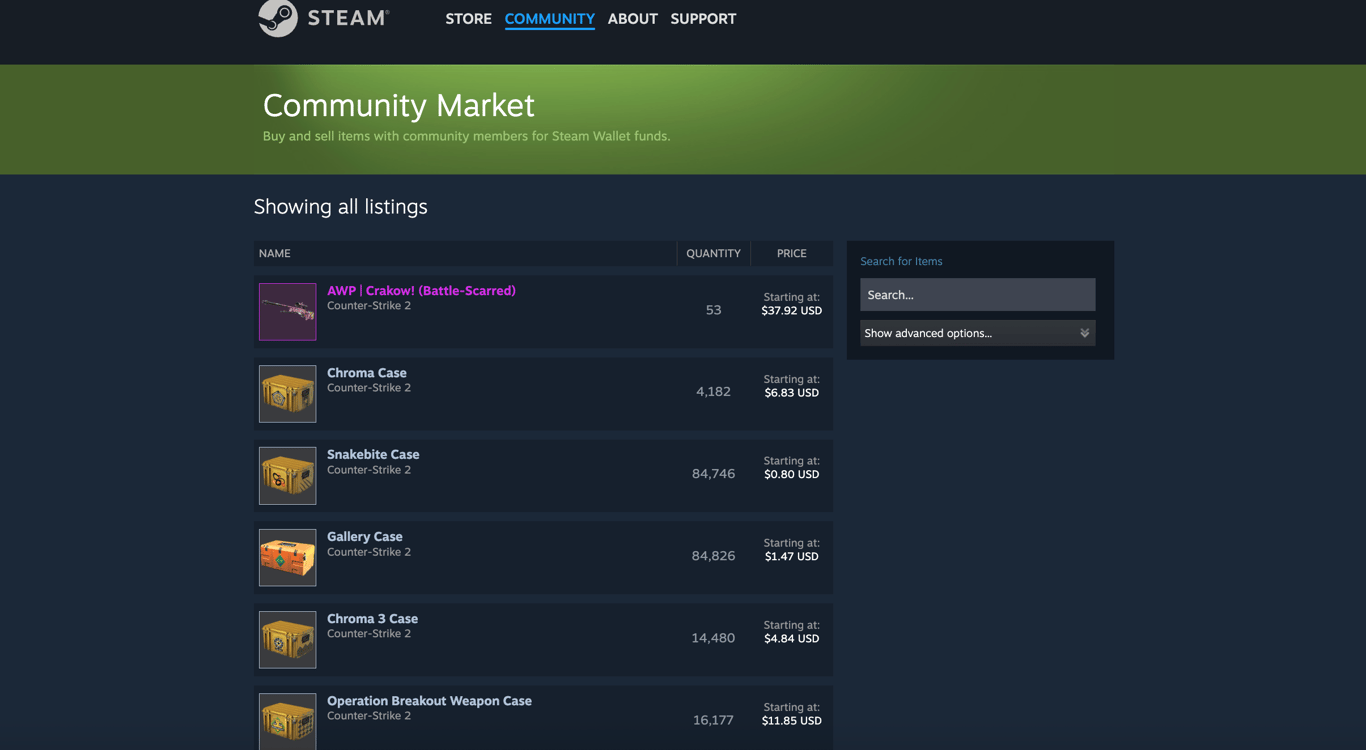Expand the advanced options chevron arrow

coord(1084,333)
